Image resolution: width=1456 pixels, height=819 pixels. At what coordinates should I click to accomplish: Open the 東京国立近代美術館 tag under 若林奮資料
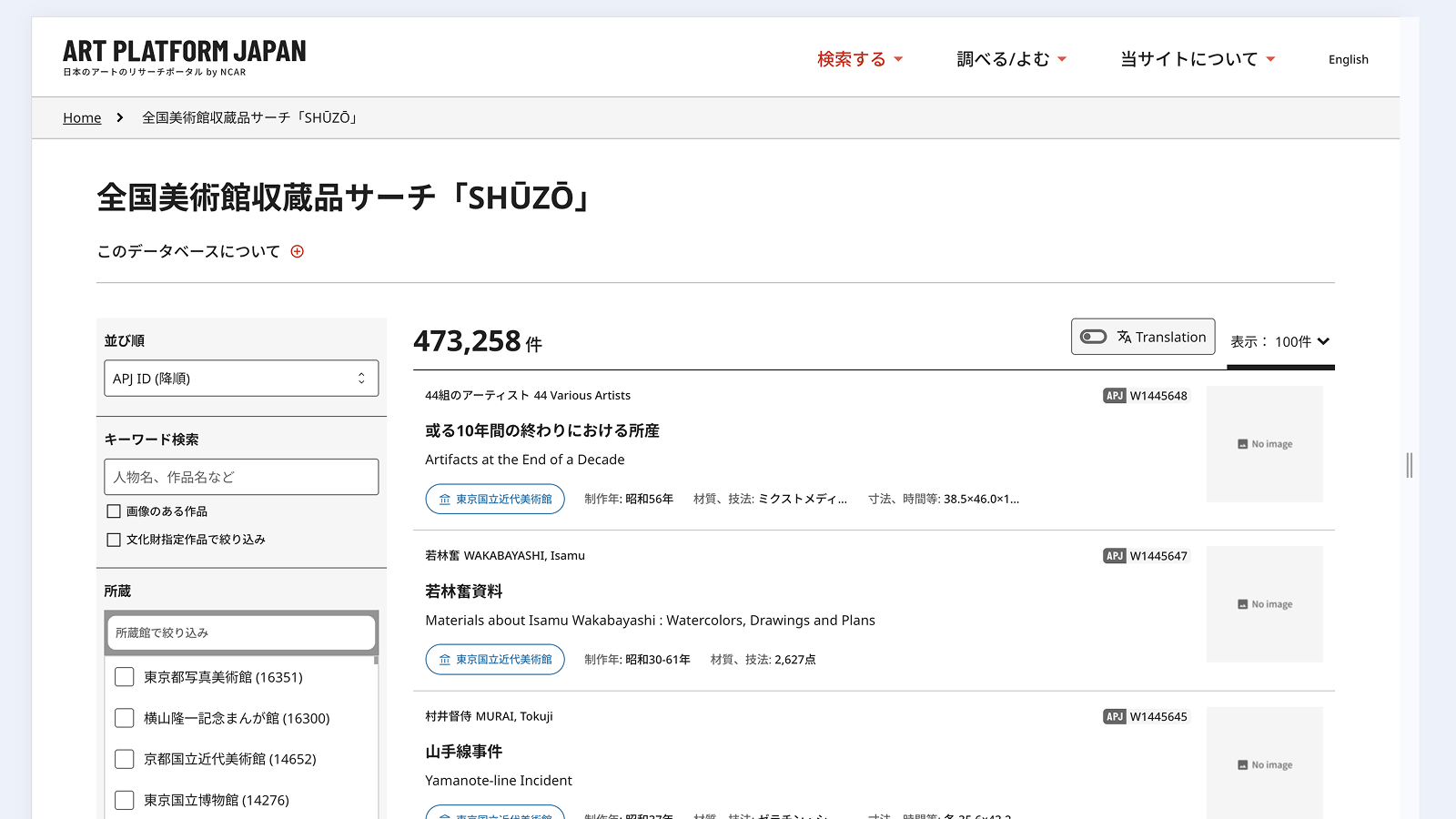pos(495,660)
